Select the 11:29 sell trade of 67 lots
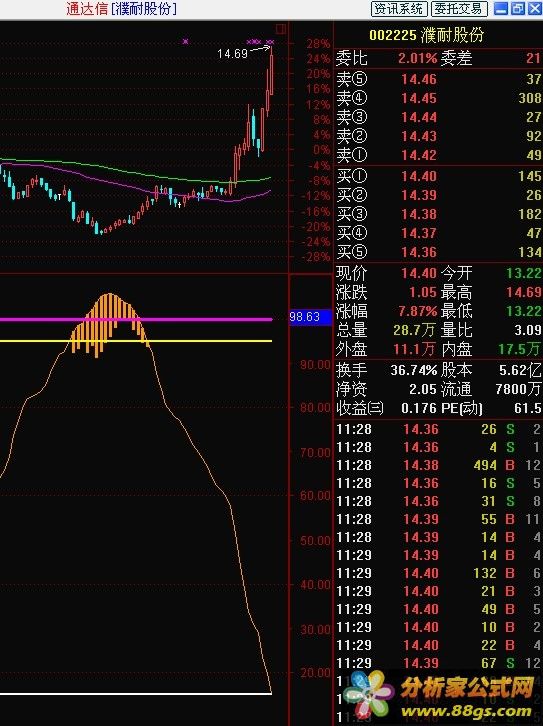Image resolution: width=543 pixels, height=726 pixels. click(438, 663)
